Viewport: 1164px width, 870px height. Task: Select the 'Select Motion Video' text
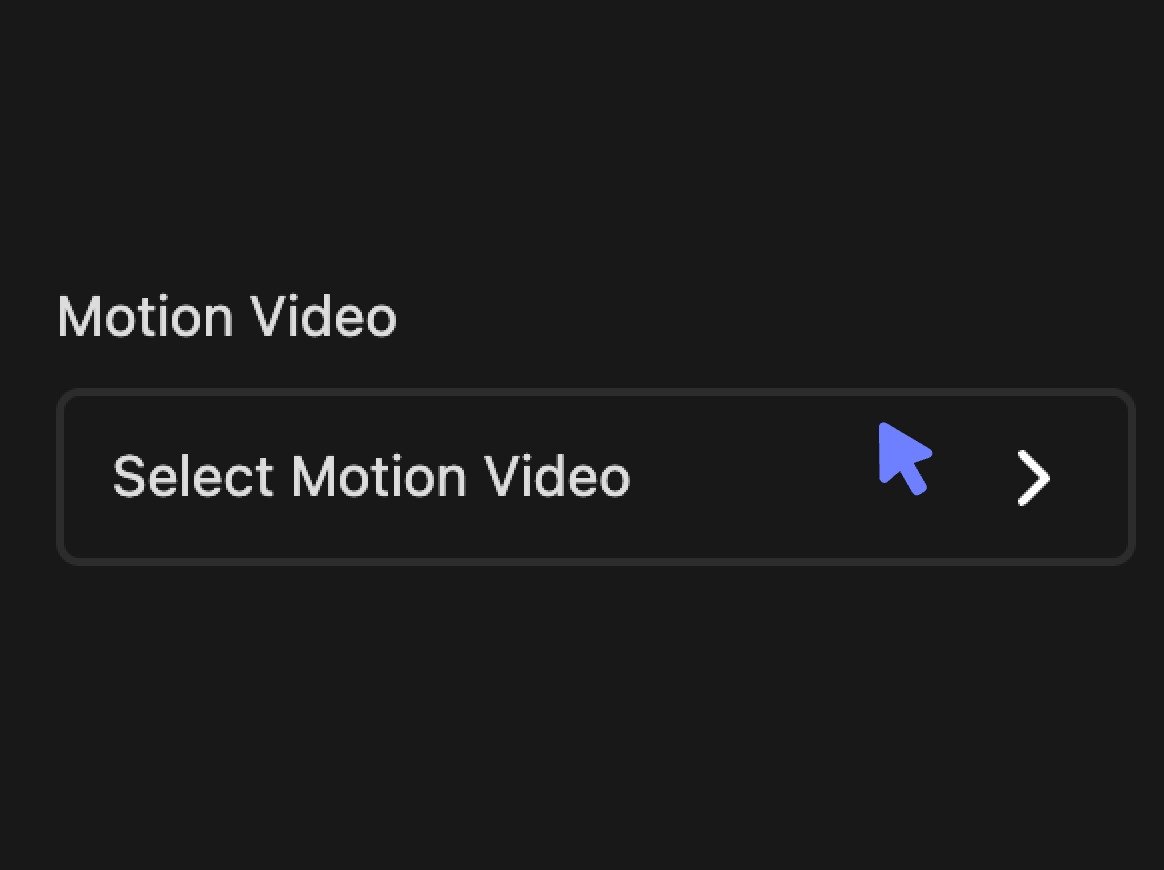tap(371, 477)
